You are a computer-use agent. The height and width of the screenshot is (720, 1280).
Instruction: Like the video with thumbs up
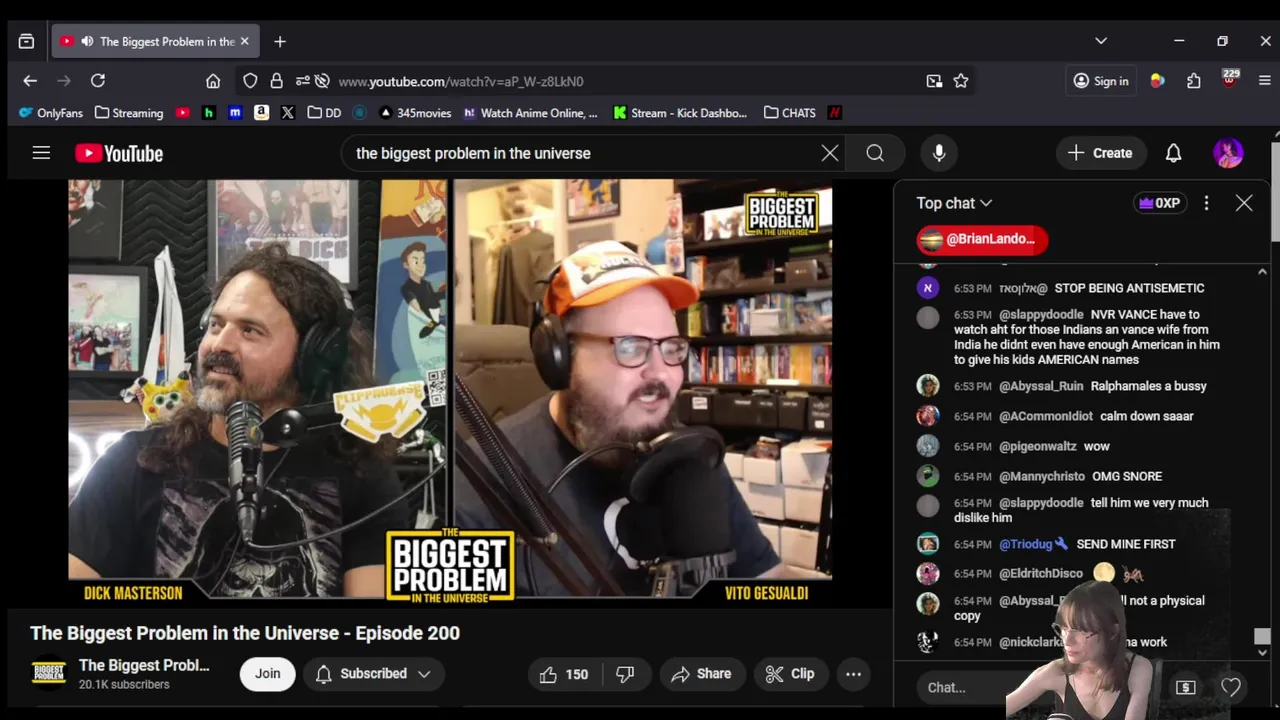[564, 674]
